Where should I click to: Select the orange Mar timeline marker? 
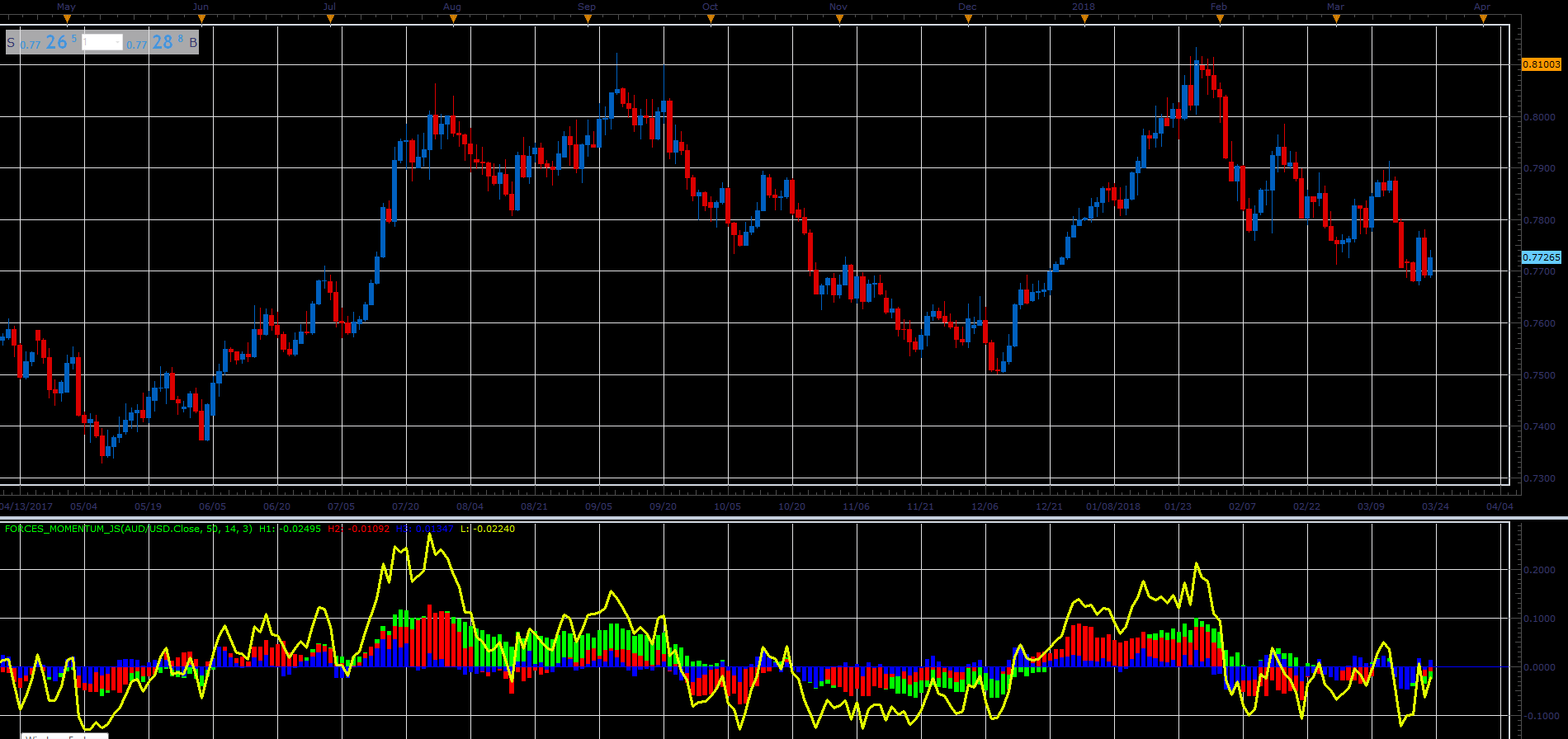coord(1336,17)
